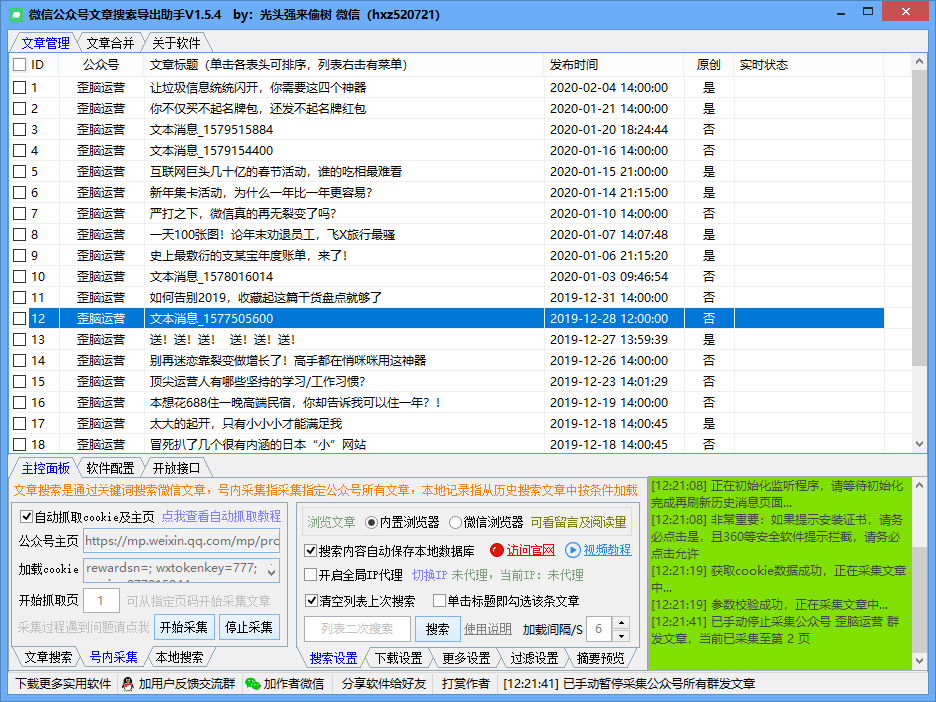The height and width of the screenshot is (702, 936).
Task: Click the blue play icon for 视频教程
Action: (572, 550)
